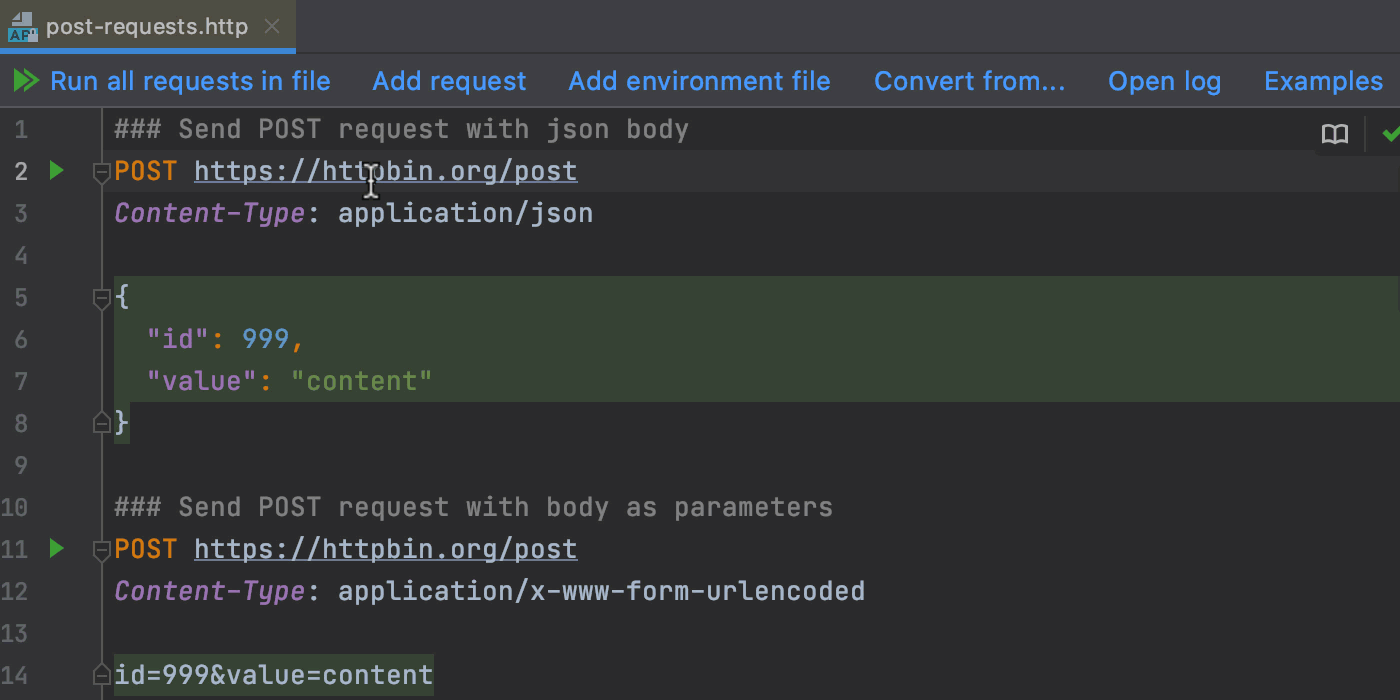Open the Convert from... menu

pos(969,81)
